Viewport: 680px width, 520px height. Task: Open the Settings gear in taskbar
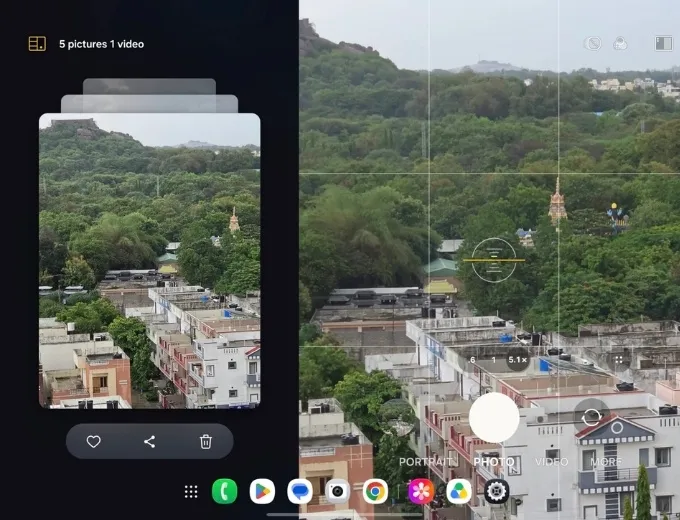point(497,491)
